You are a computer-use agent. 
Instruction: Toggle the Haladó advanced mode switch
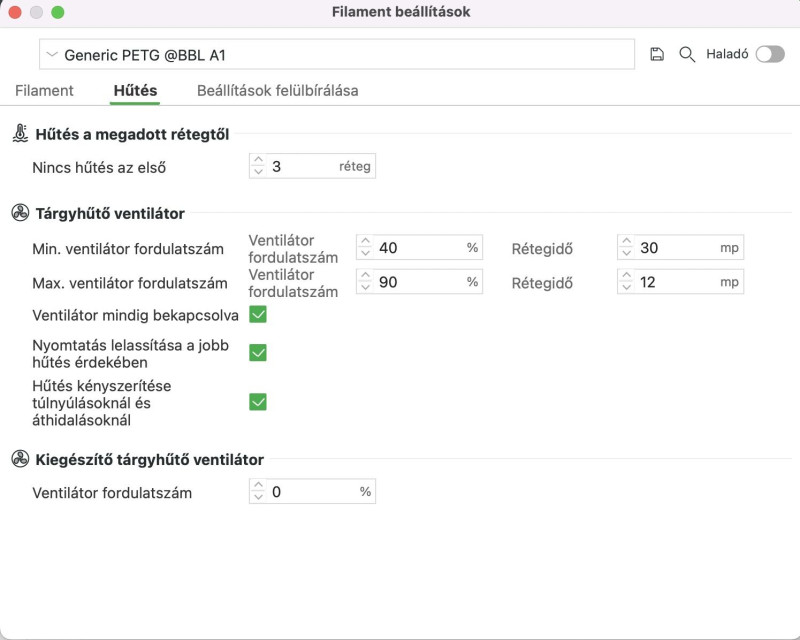pyautogui.click(x=770, y=54)
